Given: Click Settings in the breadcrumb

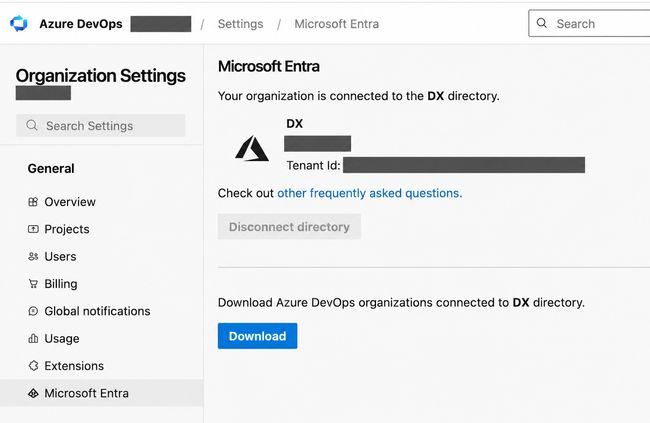Looking at the screenshot, I should pyautogui.click(x=240, y=24).
